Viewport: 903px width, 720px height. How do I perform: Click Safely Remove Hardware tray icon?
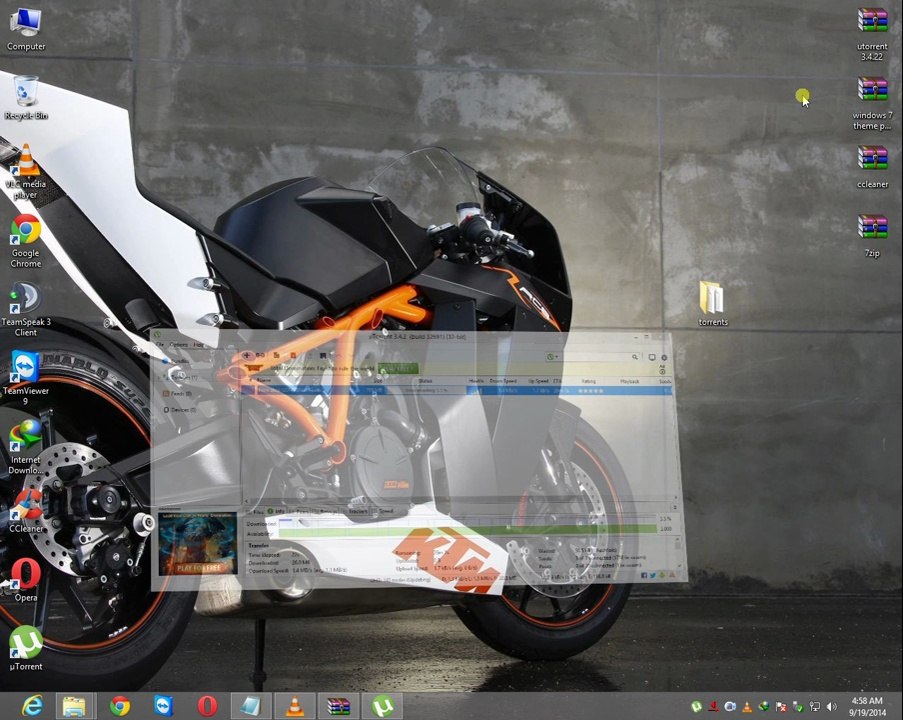[x=798, y=706]
